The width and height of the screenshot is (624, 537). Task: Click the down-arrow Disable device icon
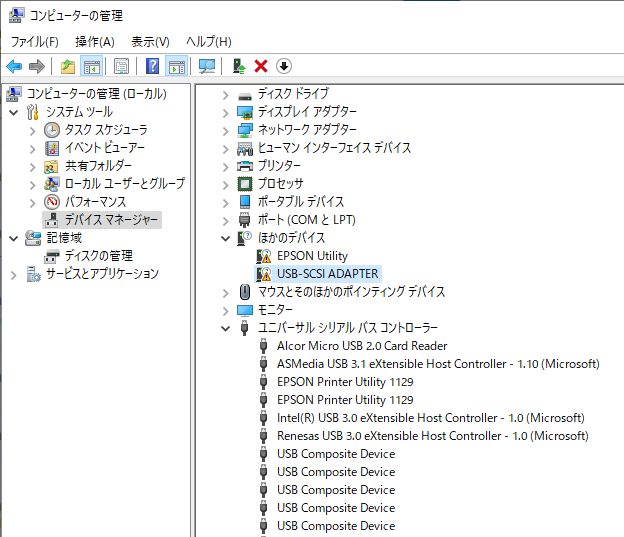pyautogui.click(x=284, y=66)
